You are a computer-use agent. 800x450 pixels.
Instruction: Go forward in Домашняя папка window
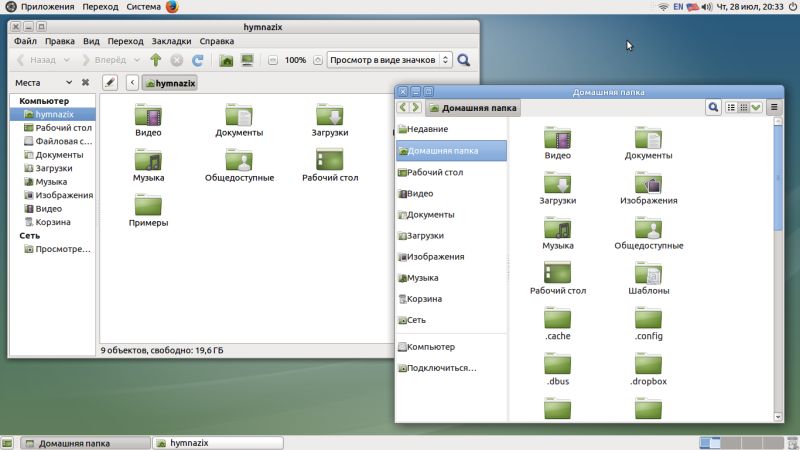click(x=416, y=107)
